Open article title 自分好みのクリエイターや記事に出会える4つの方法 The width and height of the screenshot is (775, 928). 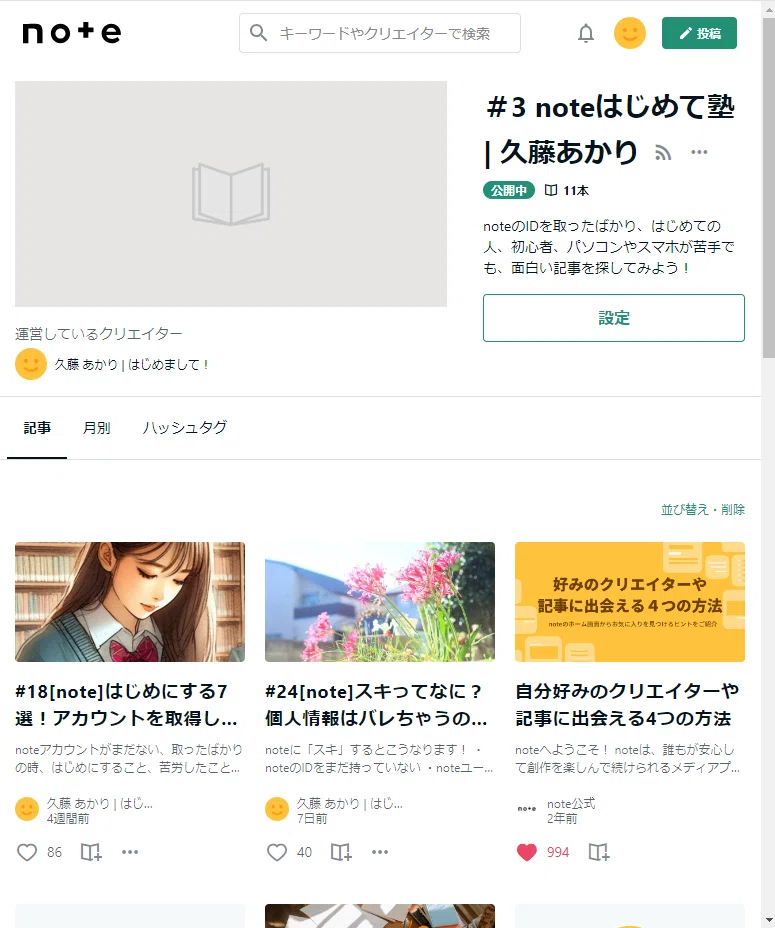coord(628,704)
